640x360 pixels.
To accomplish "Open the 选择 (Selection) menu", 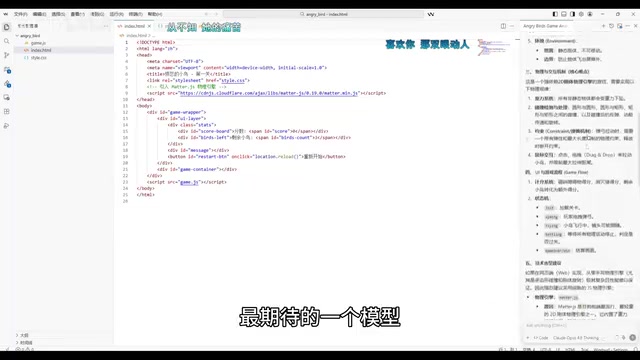I will pyautogui.click(x=58, y=14).
